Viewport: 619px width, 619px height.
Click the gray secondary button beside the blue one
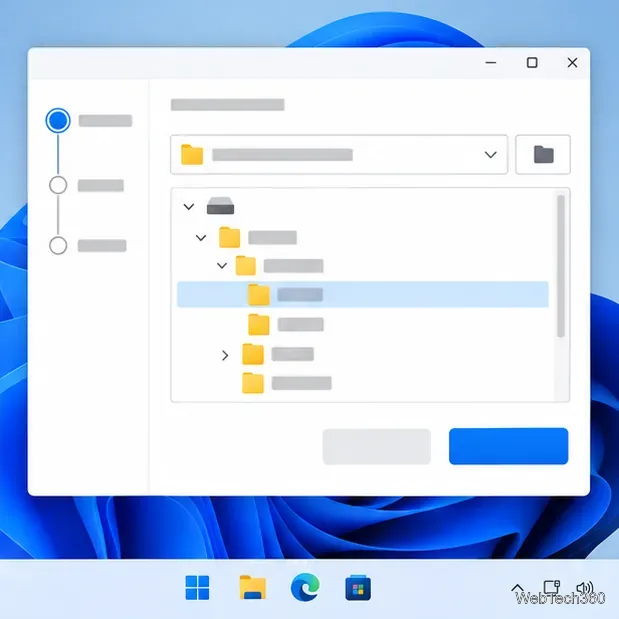click(x=377, y=446)
